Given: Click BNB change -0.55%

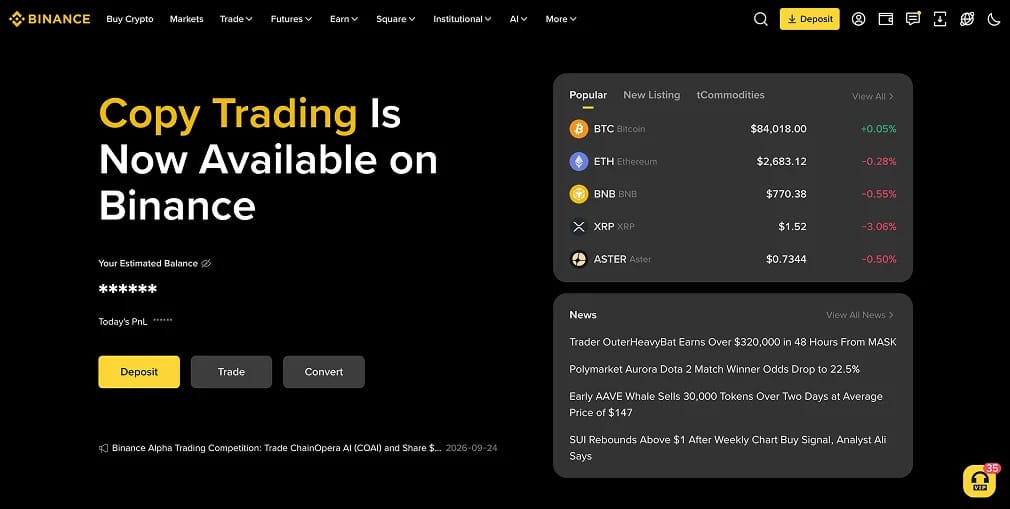Looking at the screenshot, I should coord(879,194).
